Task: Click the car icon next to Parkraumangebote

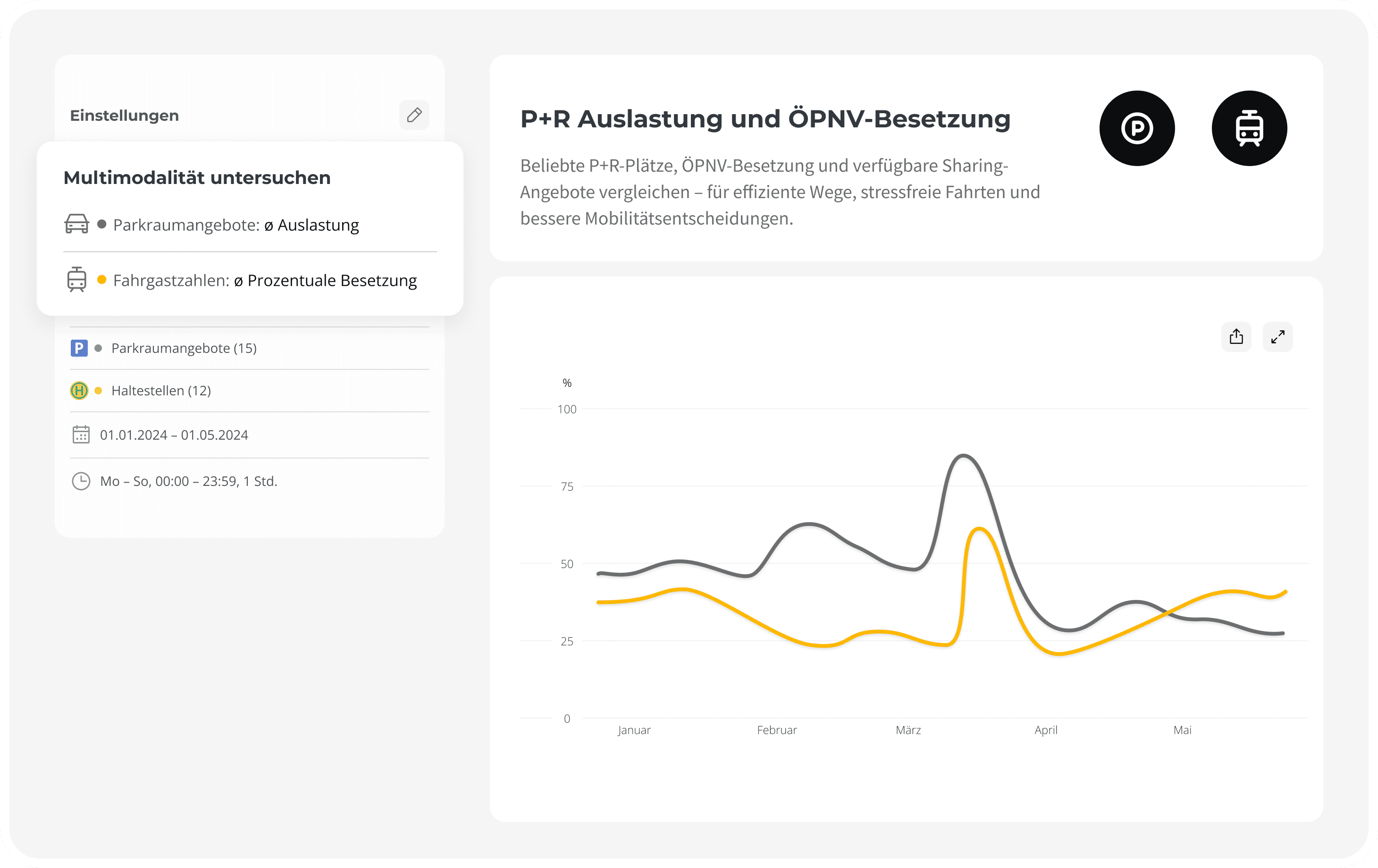Action: (x=76, y=224)
